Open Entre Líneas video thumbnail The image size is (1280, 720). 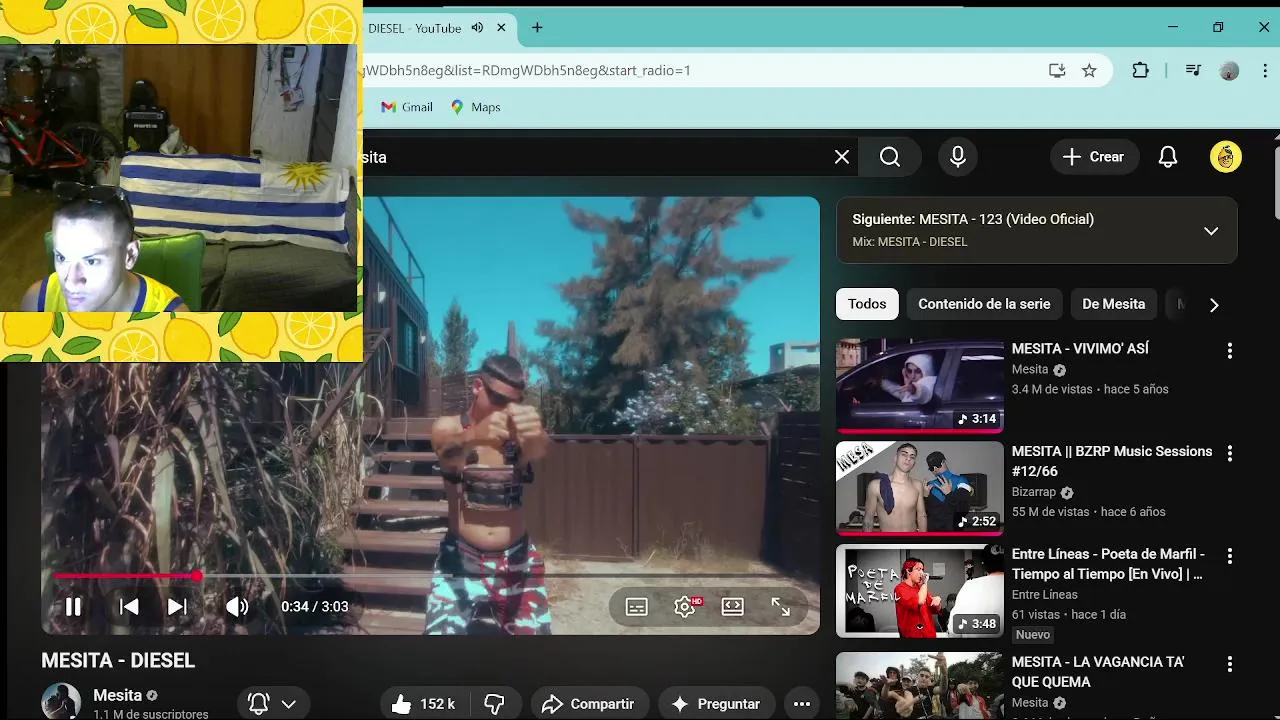point(919,591)
